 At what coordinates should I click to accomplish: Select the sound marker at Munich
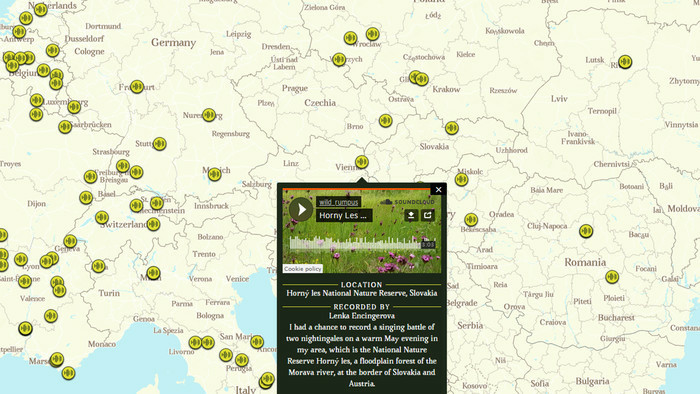(x=215, y=174)
